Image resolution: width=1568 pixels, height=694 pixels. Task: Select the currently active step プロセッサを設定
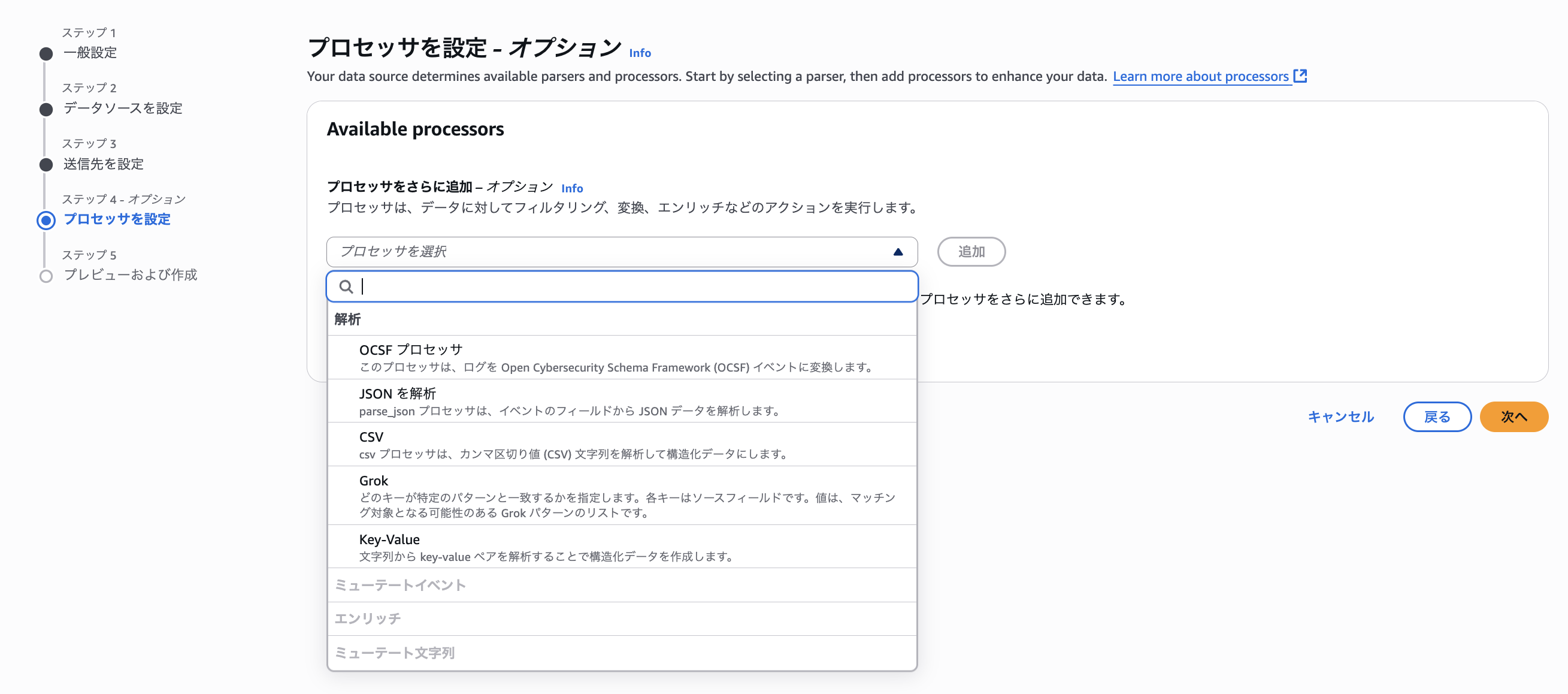[118, 220]
